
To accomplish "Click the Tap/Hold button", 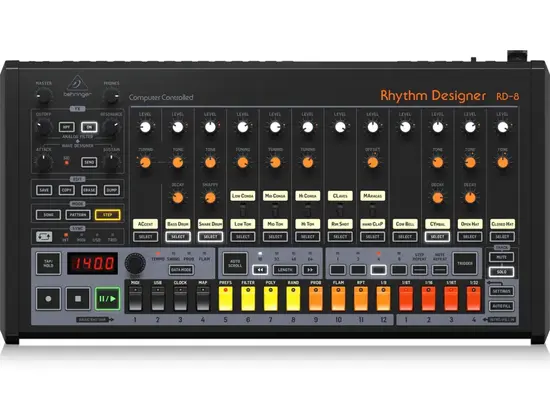I will [48, 264].
